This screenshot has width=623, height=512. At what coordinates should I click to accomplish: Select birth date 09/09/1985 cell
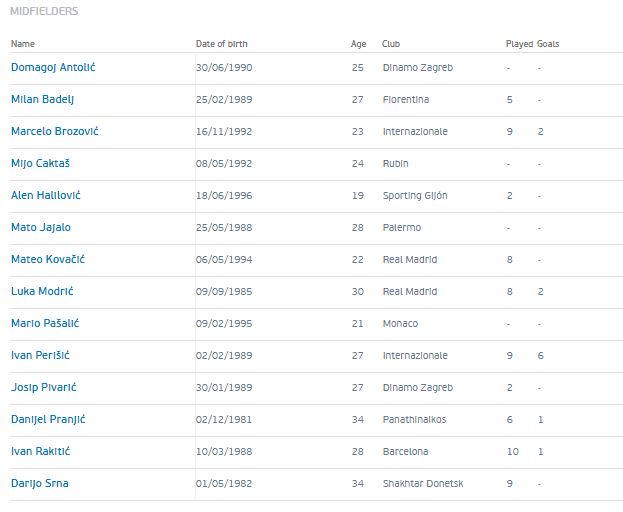click(224, 292)
